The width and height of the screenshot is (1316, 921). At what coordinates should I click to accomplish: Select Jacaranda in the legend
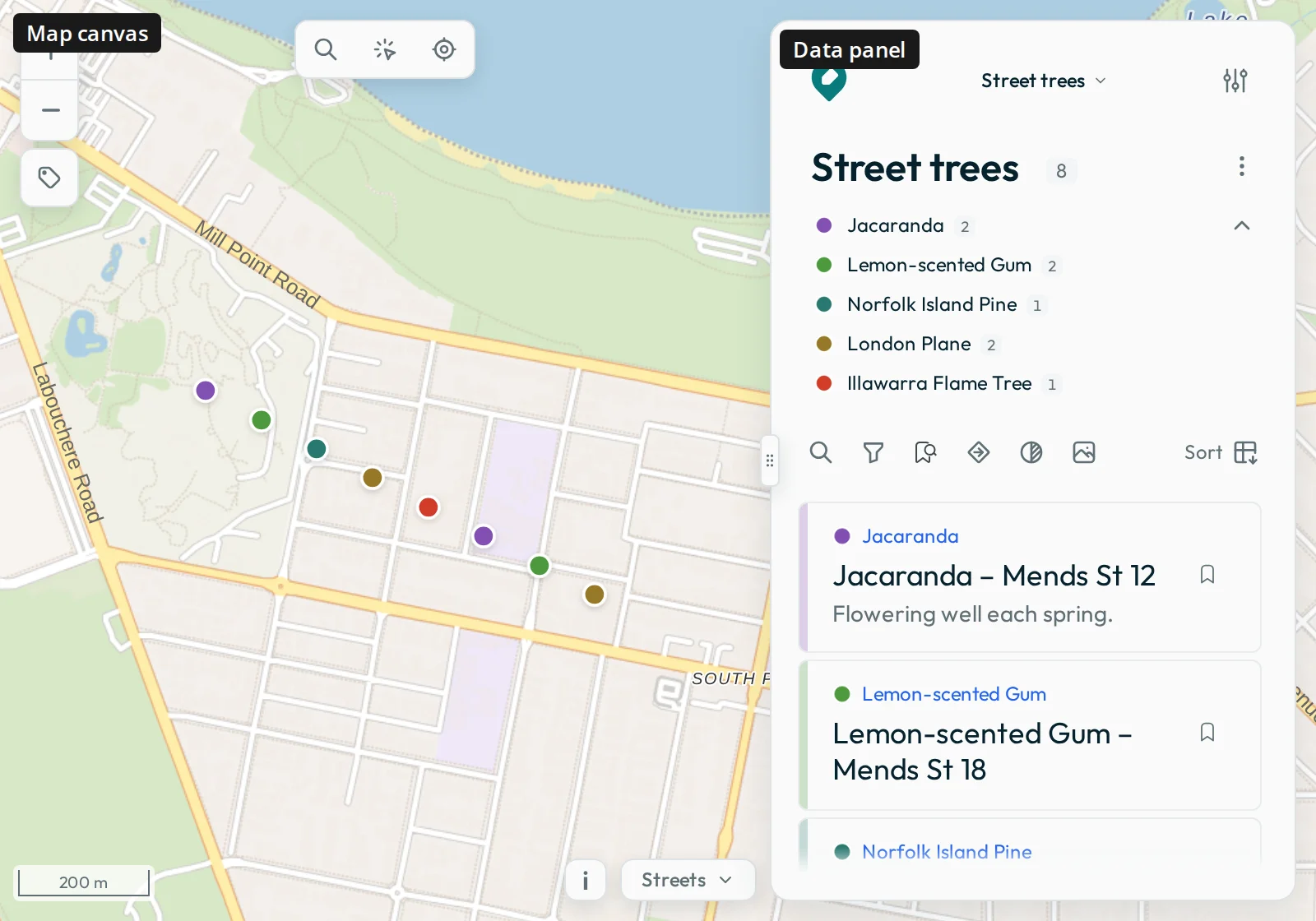click(895, 225)
